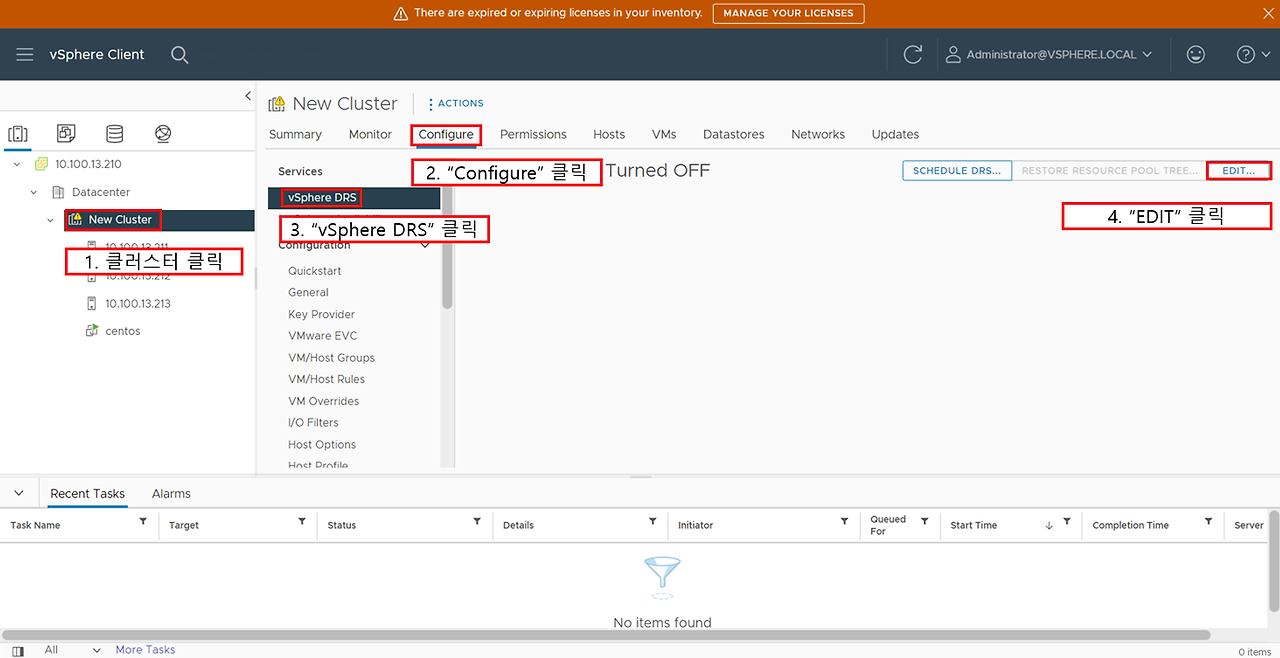Open the More Tasks link
This screenshot has height=658, width=1280.
point(145,650)
